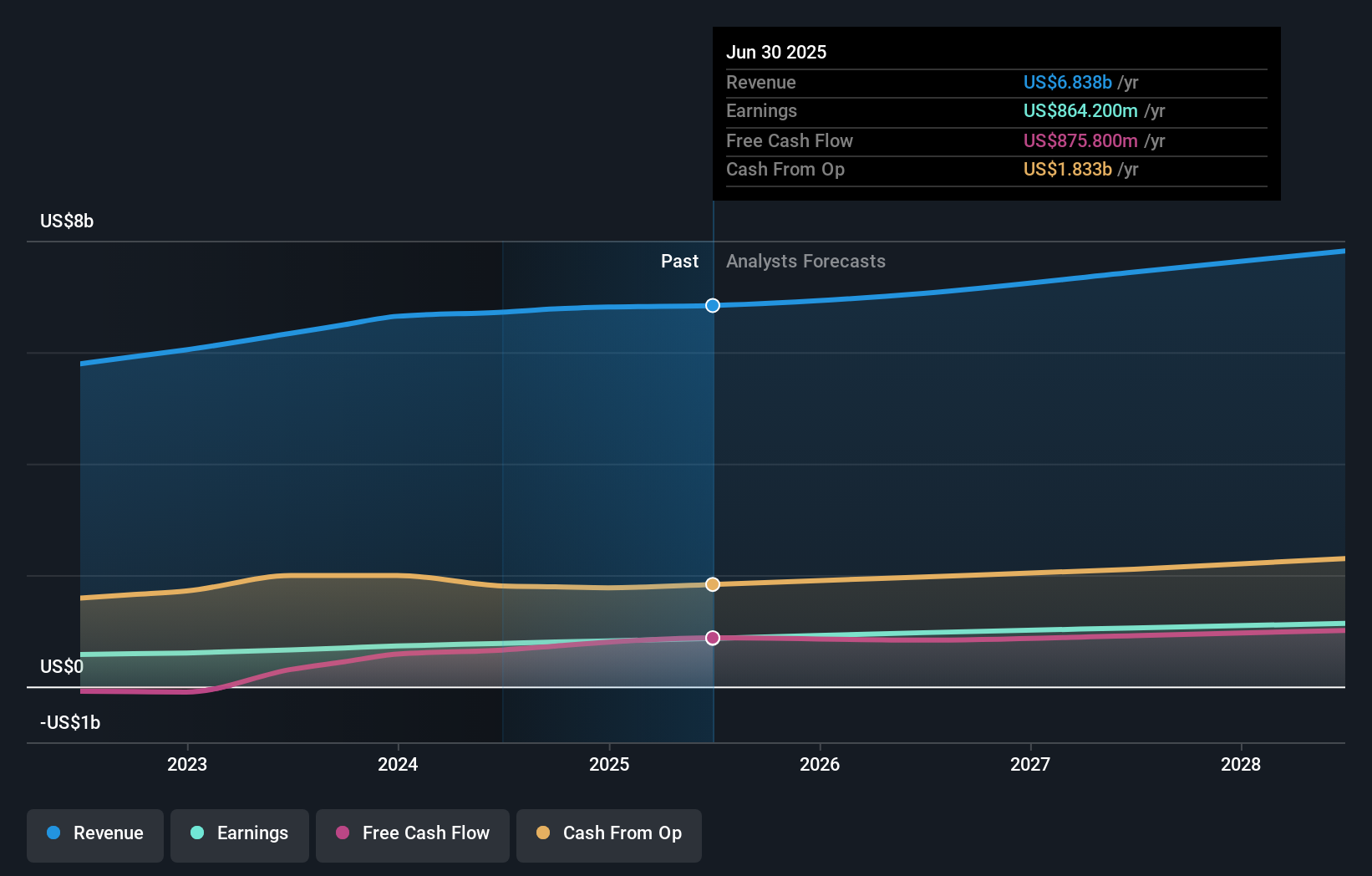Image resolution: width=1372 pixels, height=876 pixels.
Task: Select the pink Free Cash Flow chart marker
Action: click(x=712, y=638)
